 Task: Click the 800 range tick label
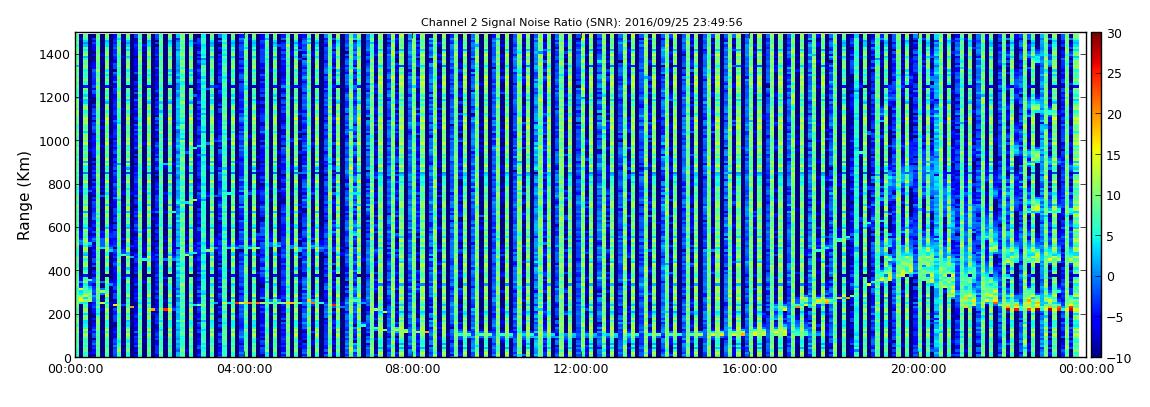point(59,184)
